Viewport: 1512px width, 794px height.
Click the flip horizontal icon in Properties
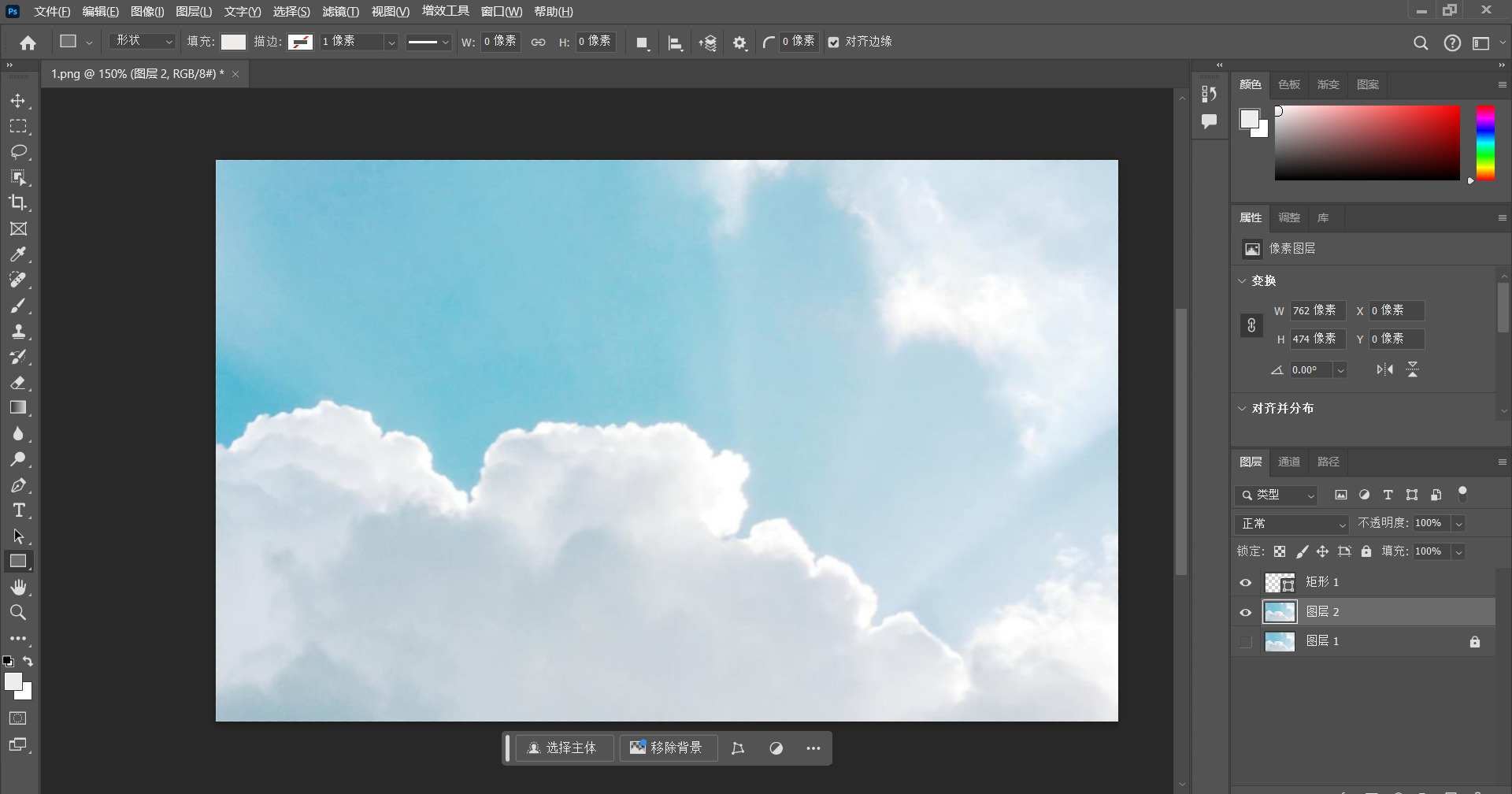pos(1384,369)
